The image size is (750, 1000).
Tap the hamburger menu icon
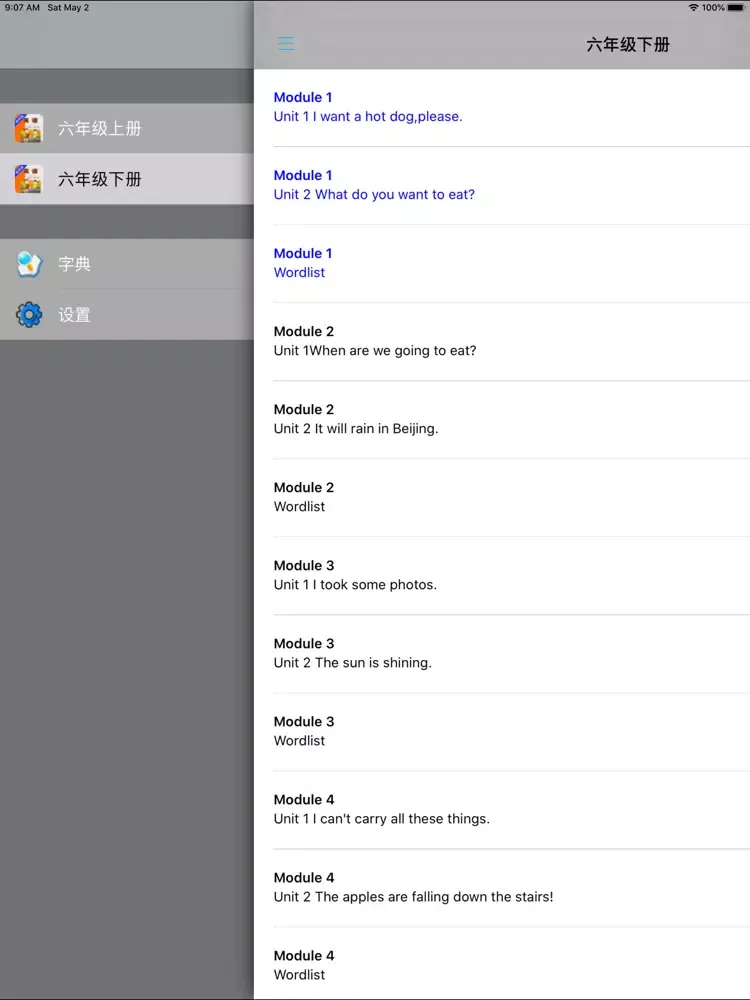coord(286,43)
